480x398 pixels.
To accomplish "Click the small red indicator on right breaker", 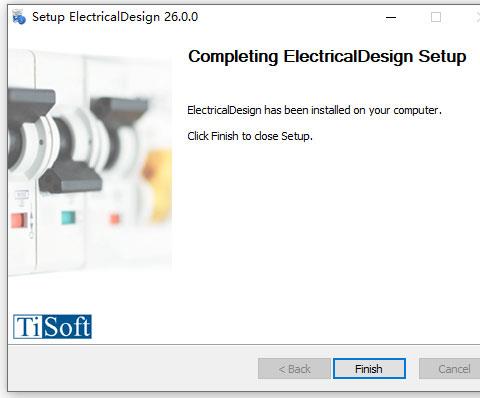I will click(115, 219).
